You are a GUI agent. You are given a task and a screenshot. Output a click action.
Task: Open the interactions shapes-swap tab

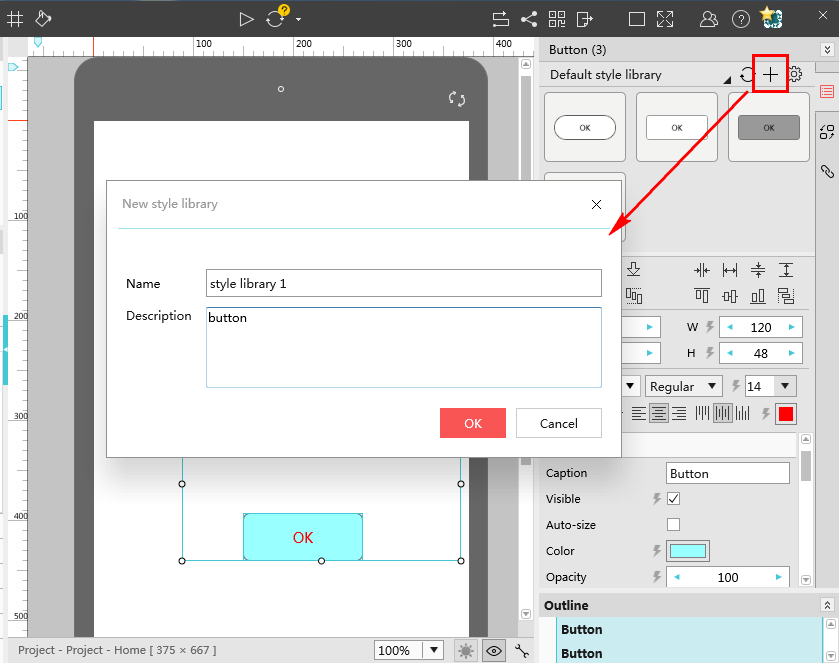click(827, 132)
